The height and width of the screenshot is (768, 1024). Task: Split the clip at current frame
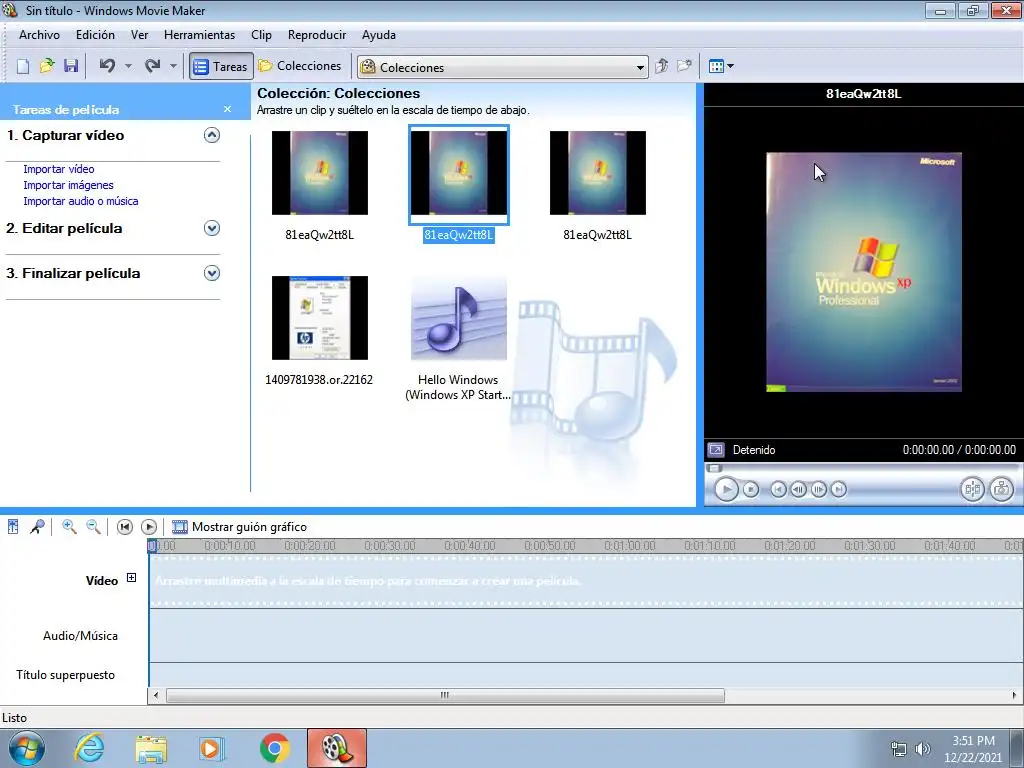coord(972,489)
